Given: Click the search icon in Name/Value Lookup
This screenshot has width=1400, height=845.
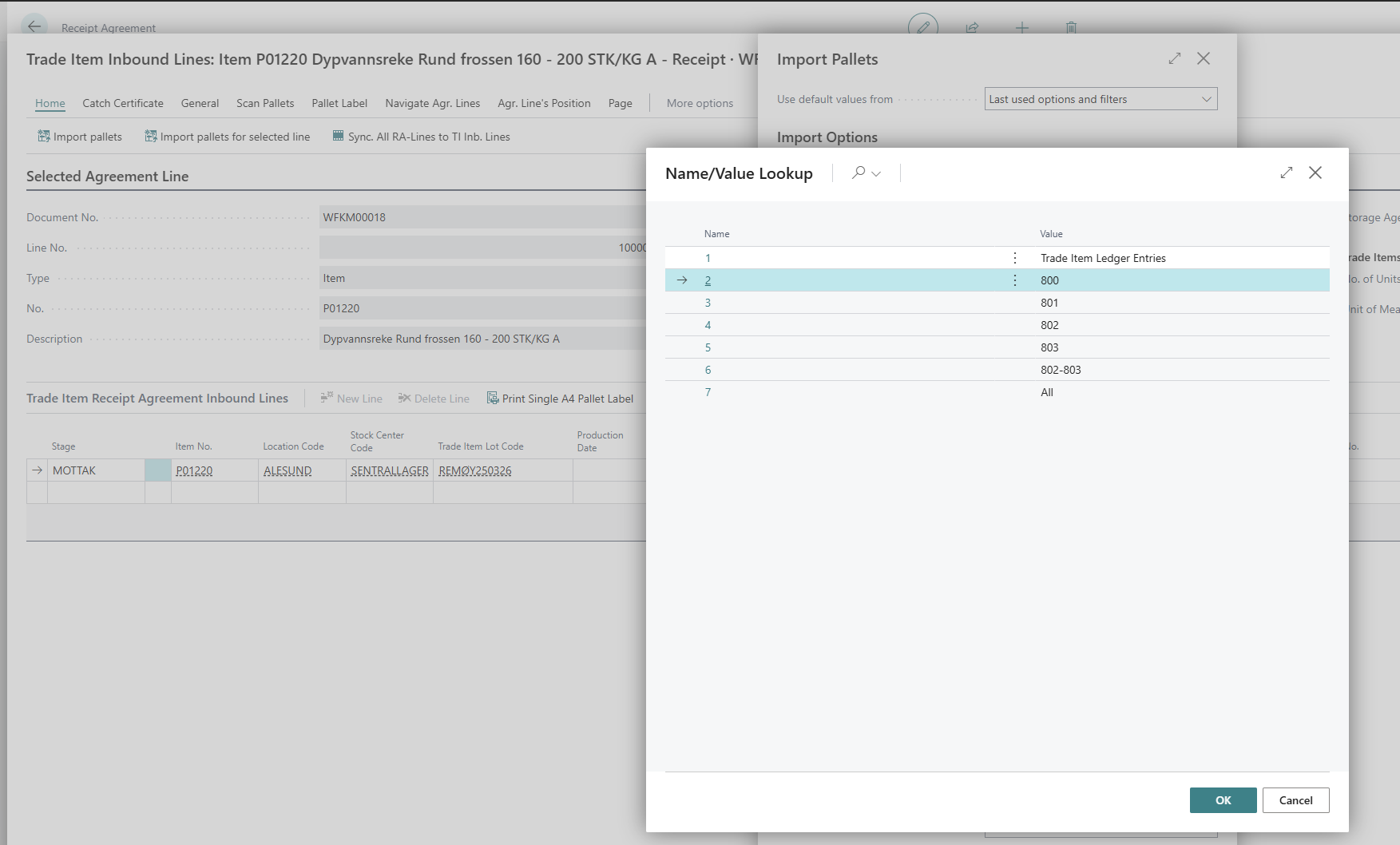Looking at the screenshot, I should (859, 173).
